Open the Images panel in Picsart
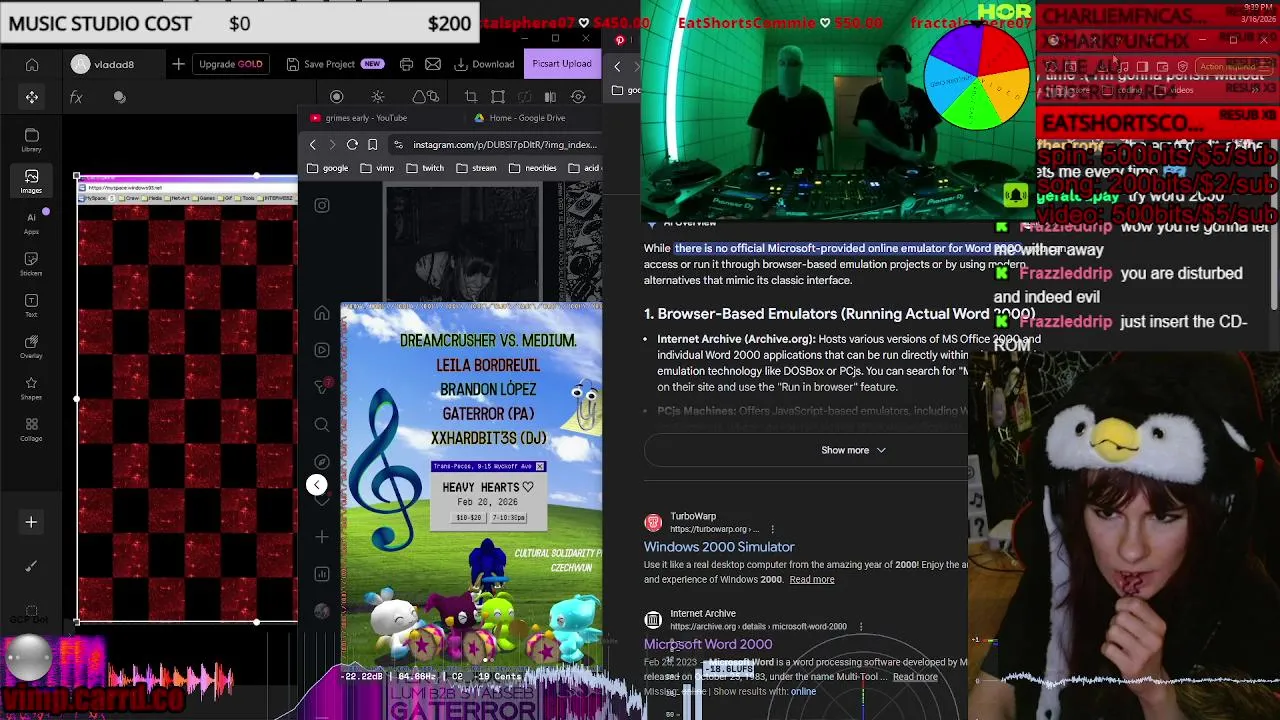This screenshot has height=720, width=1280. tap(31, 181)
